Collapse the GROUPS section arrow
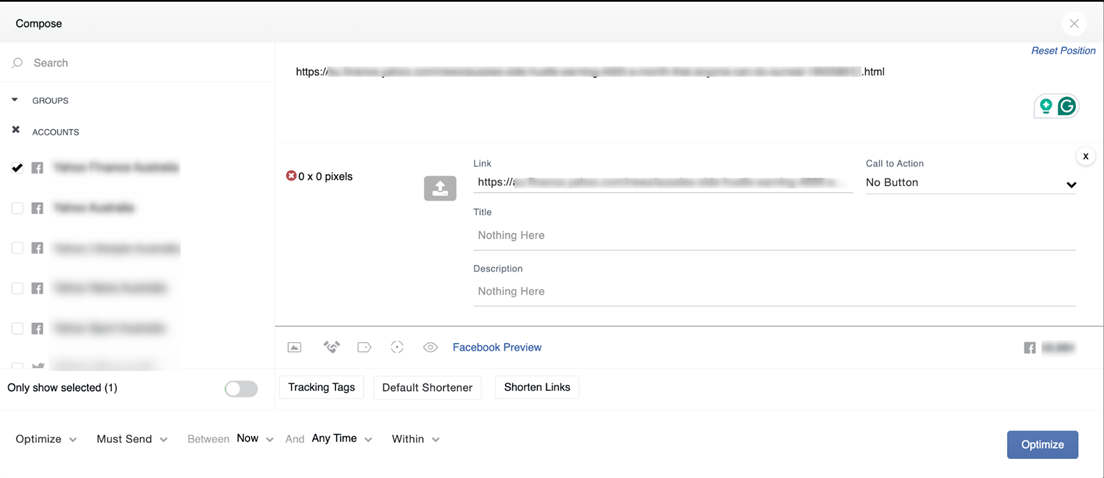The height and width of the screenshot is (478, 1104). click(x=15, y=100)
